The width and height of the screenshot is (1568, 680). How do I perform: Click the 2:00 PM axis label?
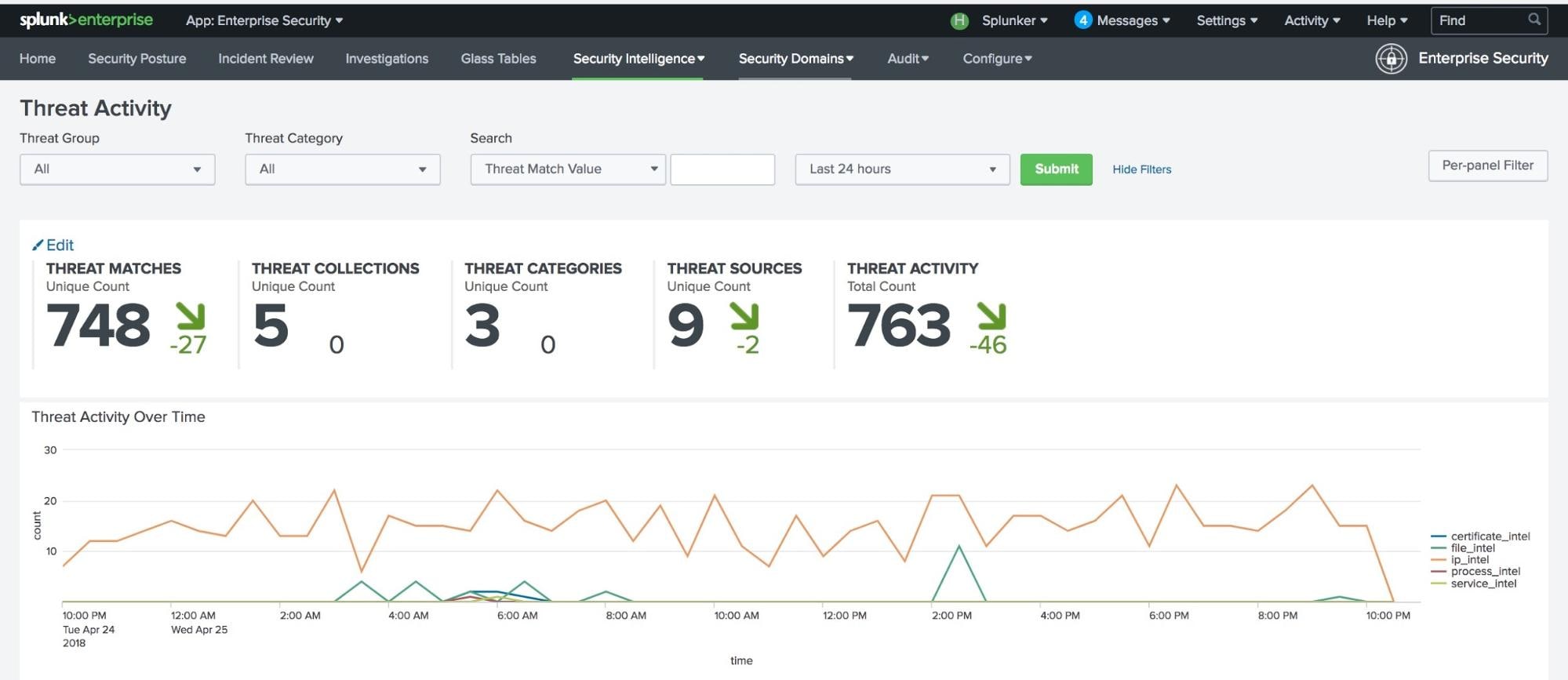(951, 616)
